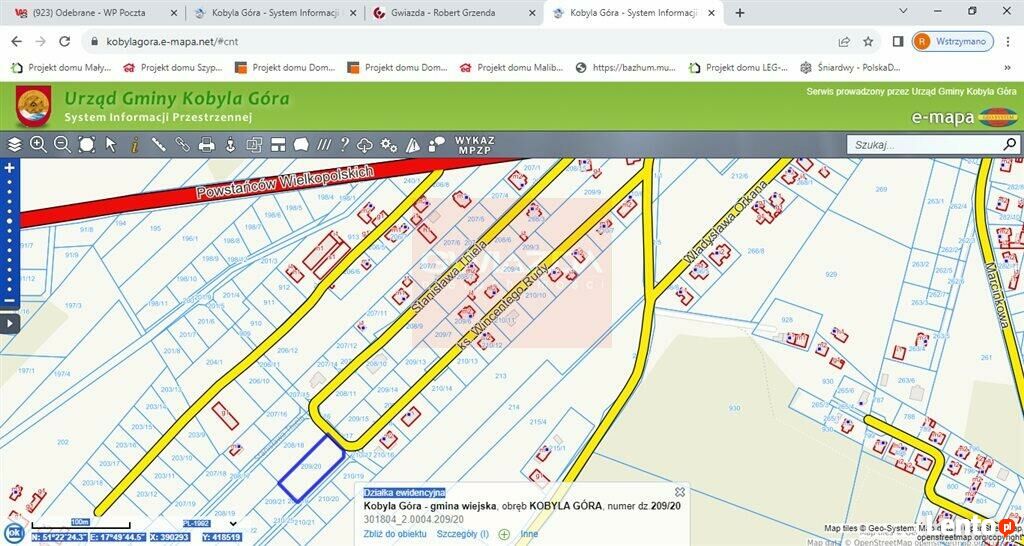Activate the object info tool
1024x546 pixels.
tap(134, 144)
